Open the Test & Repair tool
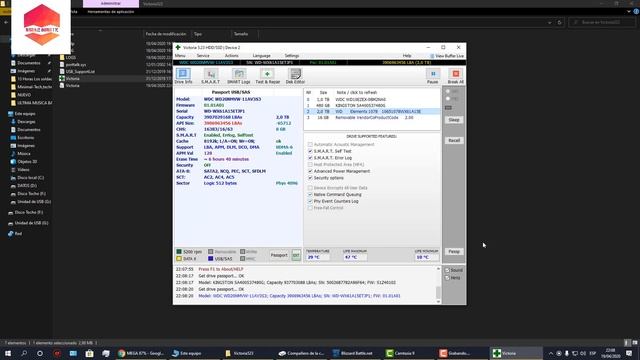 point(268,76)
